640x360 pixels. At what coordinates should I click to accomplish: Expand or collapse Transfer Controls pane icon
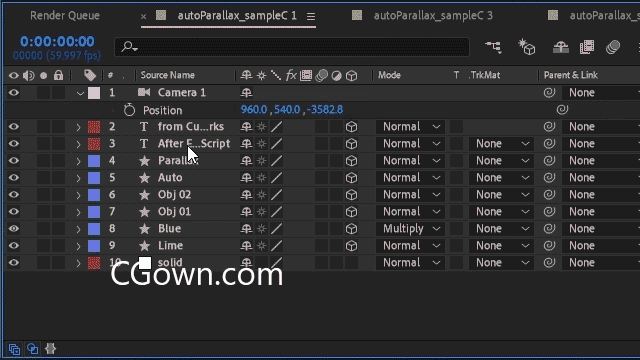32,349
